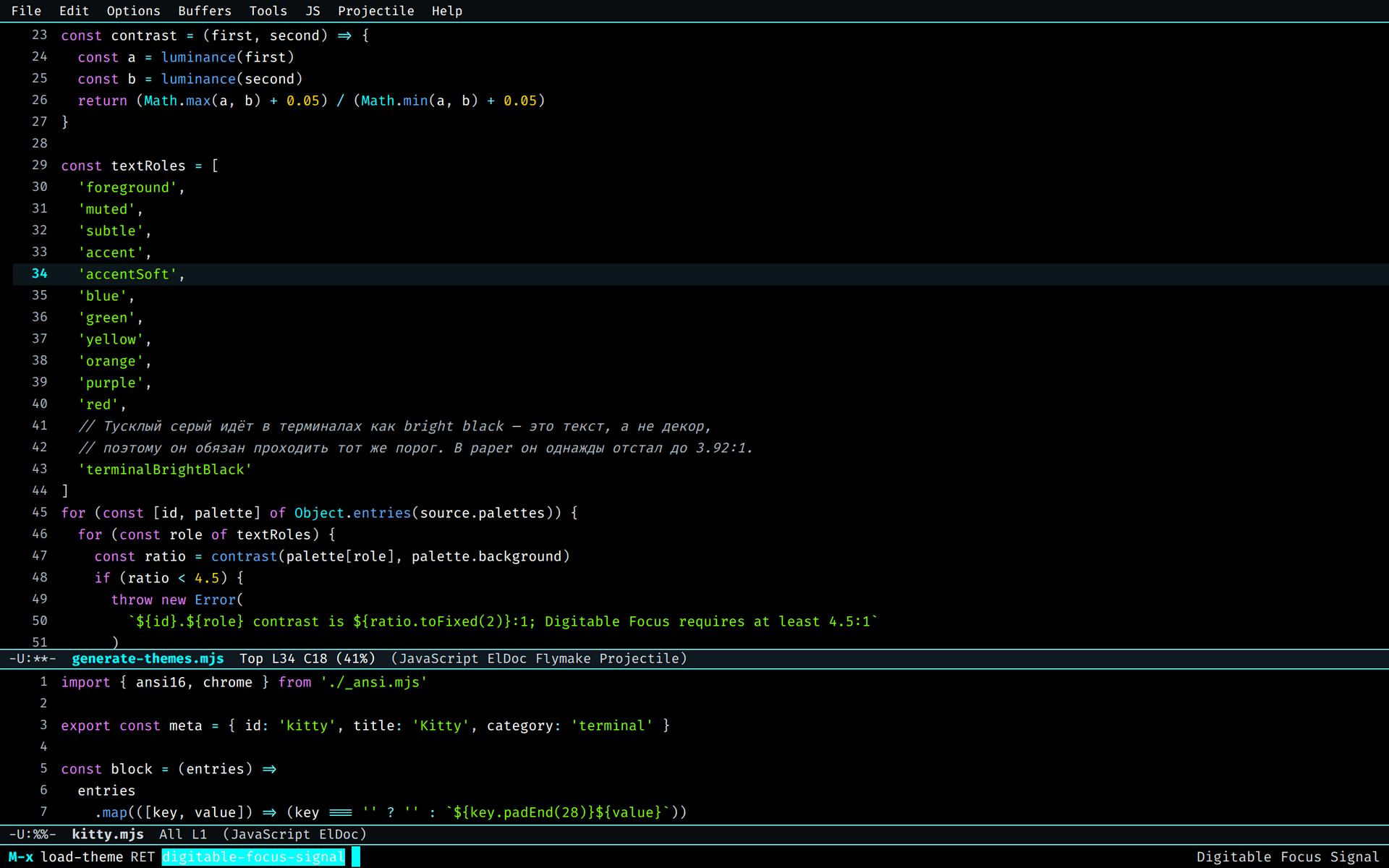The height and width of the screenshot is (868, 1389).
Task: Click All L1 in kitty.mjs mode line
Action: click(x=183, y=834)
